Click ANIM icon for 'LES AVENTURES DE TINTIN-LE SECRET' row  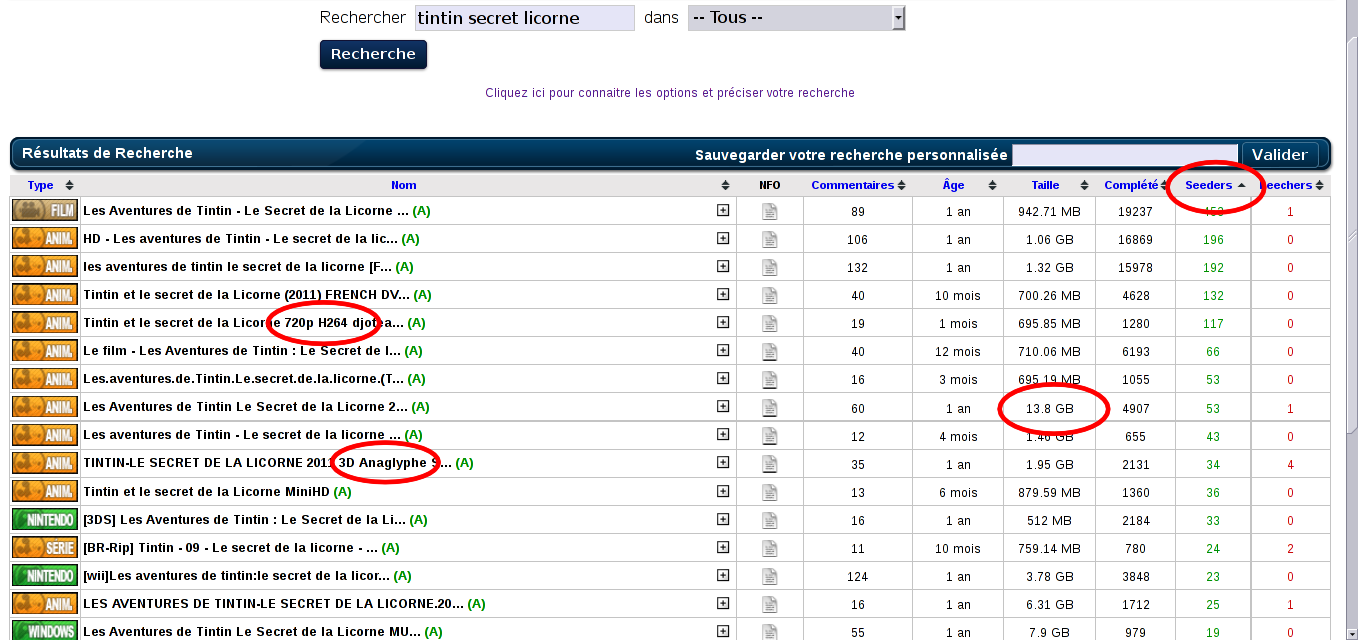(45, 603)
